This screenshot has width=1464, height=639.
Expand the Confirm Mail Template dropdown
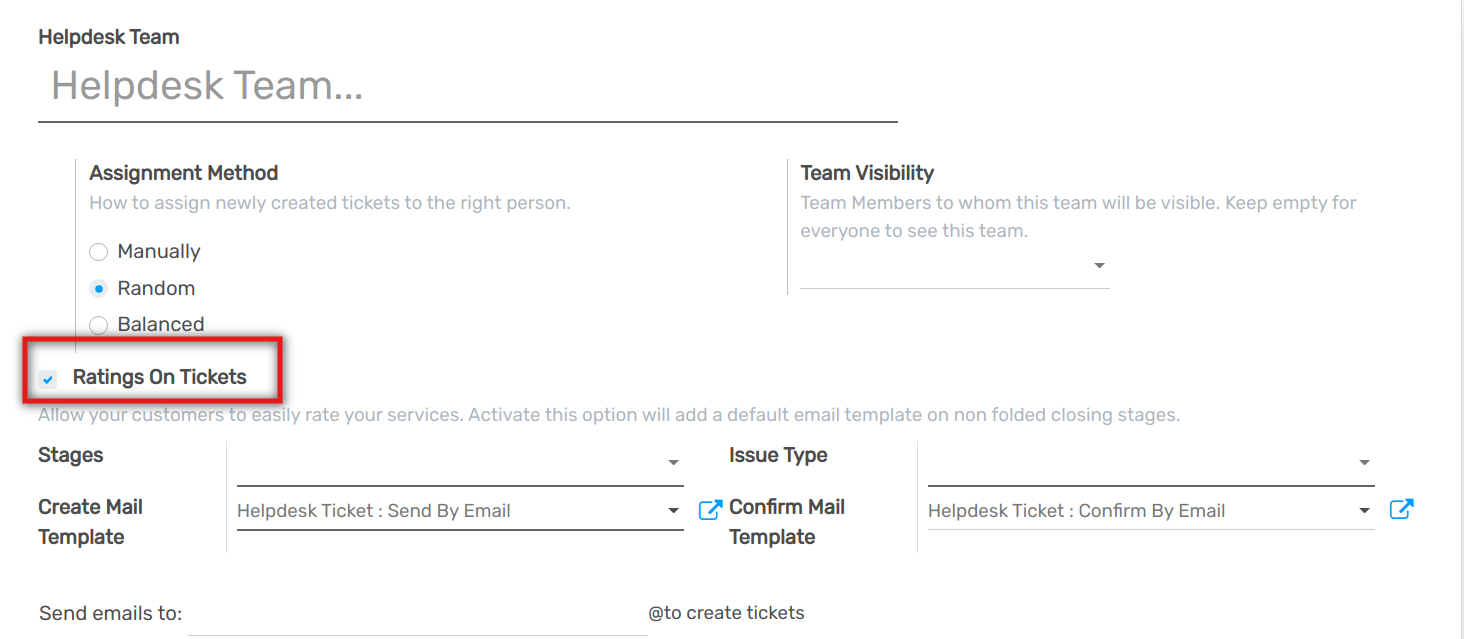tap(1364, 510)
